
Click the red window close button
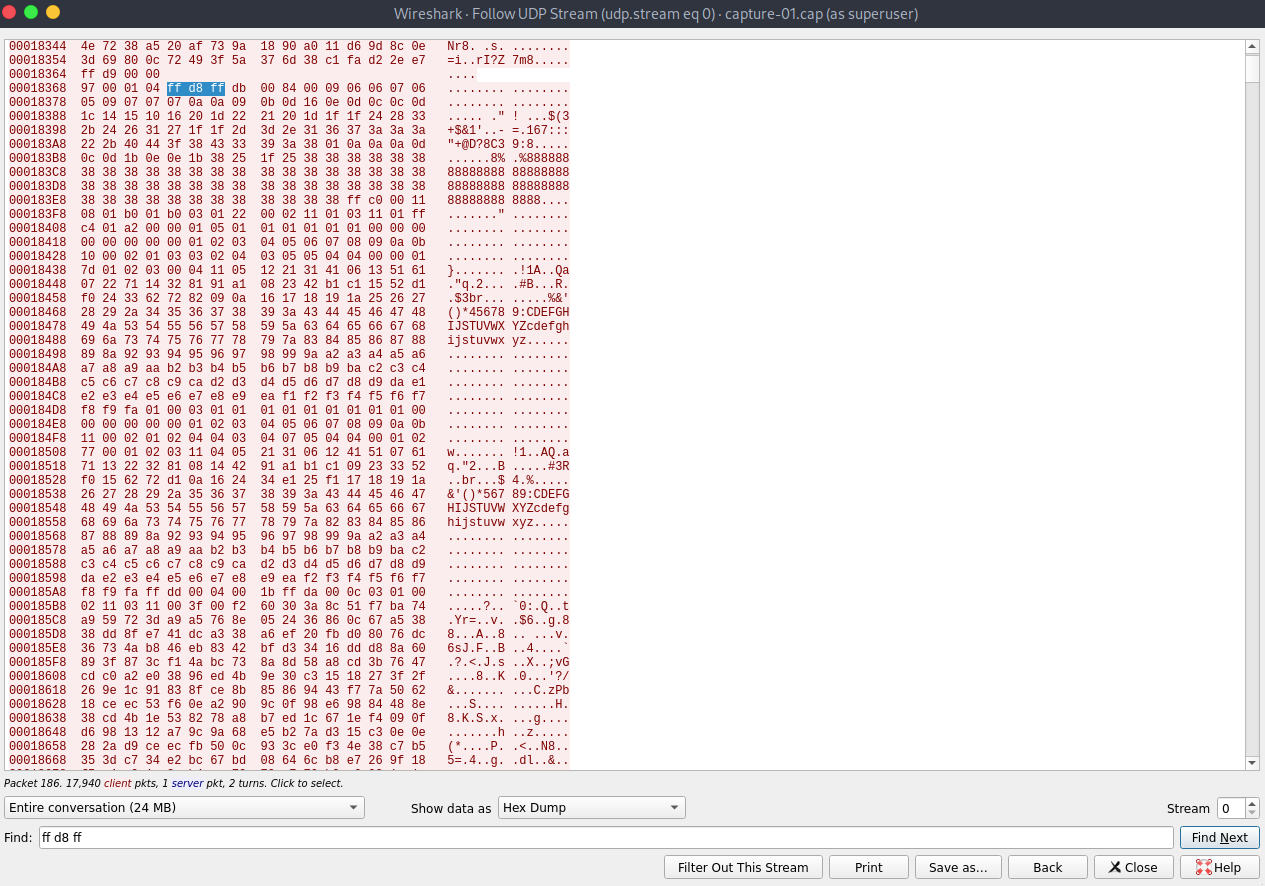click(11, 12)
